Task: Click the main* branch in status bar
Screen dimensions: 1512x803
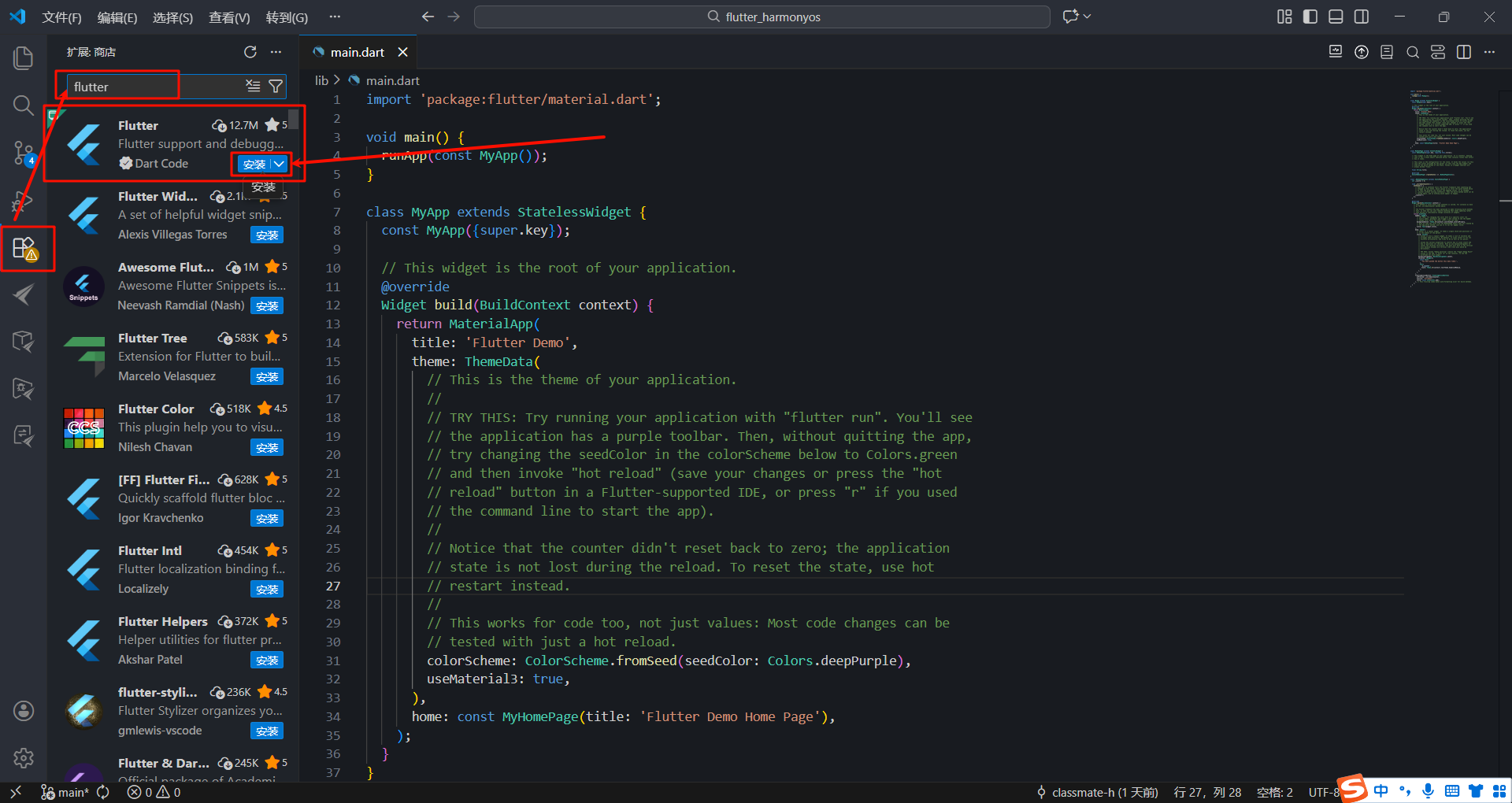Action: tap(65, 792)
